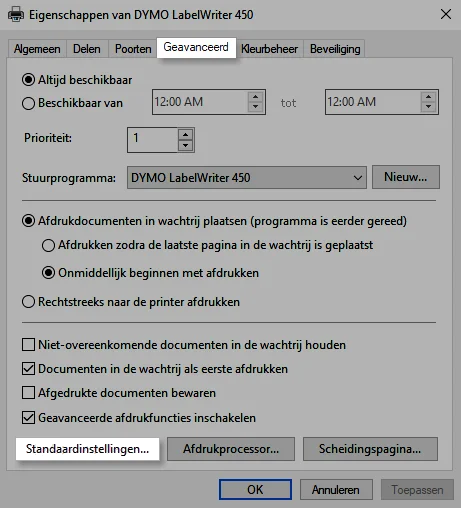Select the 'Beschikbaar van' radio option
Image resolution: width=461 pixels, height=508 pixels.
coord(28,103)
